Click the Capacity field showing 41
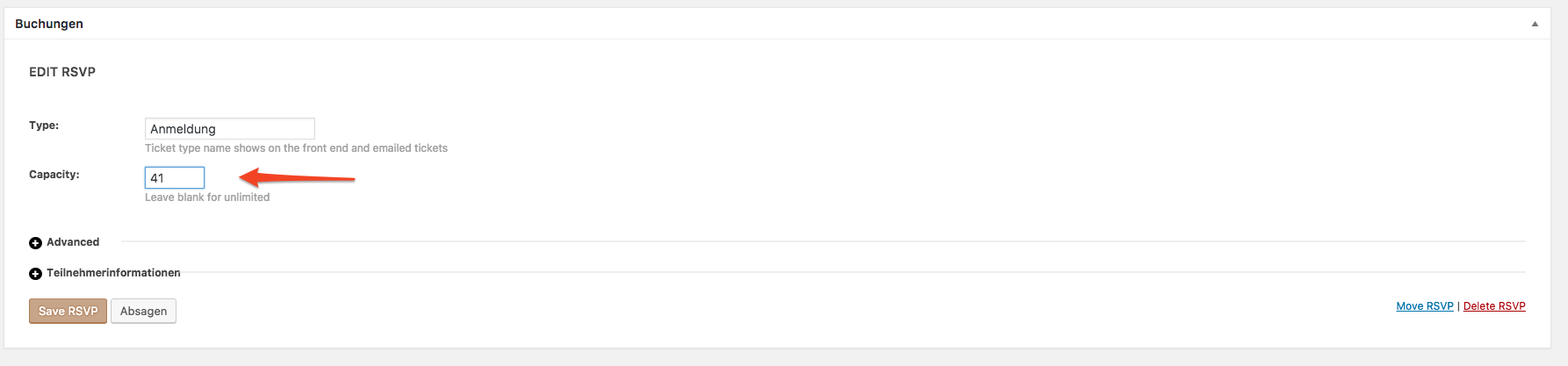The height and width of the screenshot is (366, 1568). [175, 178]
